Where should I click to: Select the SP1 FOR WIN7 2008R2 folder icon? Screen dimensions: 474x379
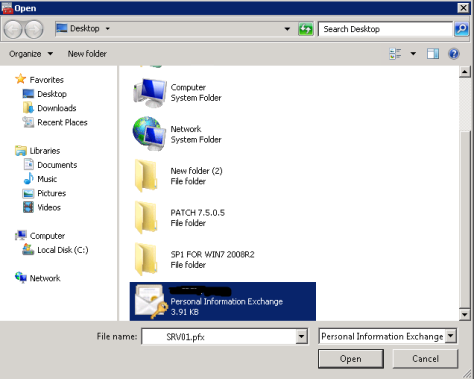(x=146, y=259)
